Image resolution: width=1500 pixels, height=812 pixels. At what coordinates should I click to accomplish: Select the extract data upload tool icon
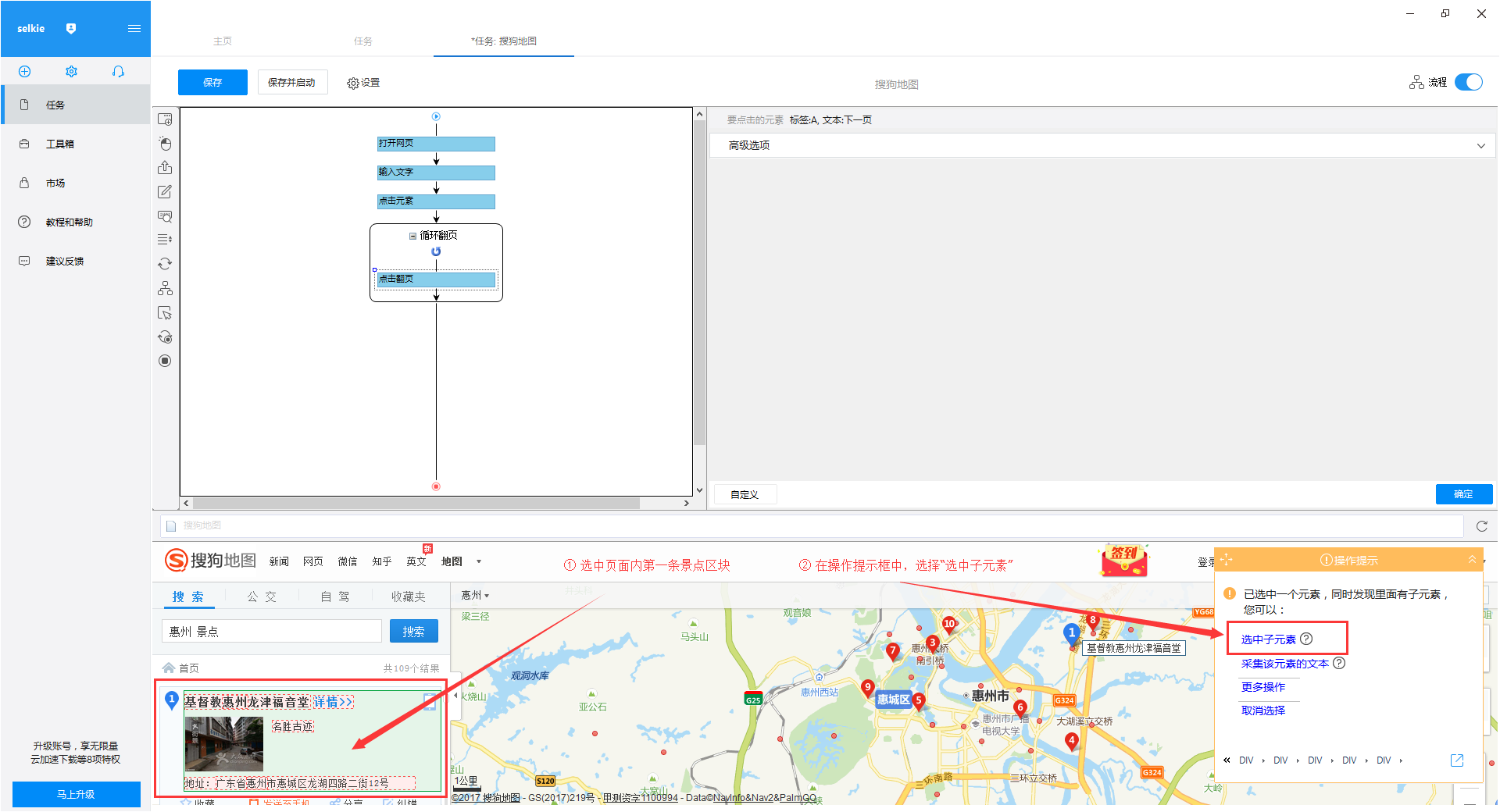[x=165, y=168]
